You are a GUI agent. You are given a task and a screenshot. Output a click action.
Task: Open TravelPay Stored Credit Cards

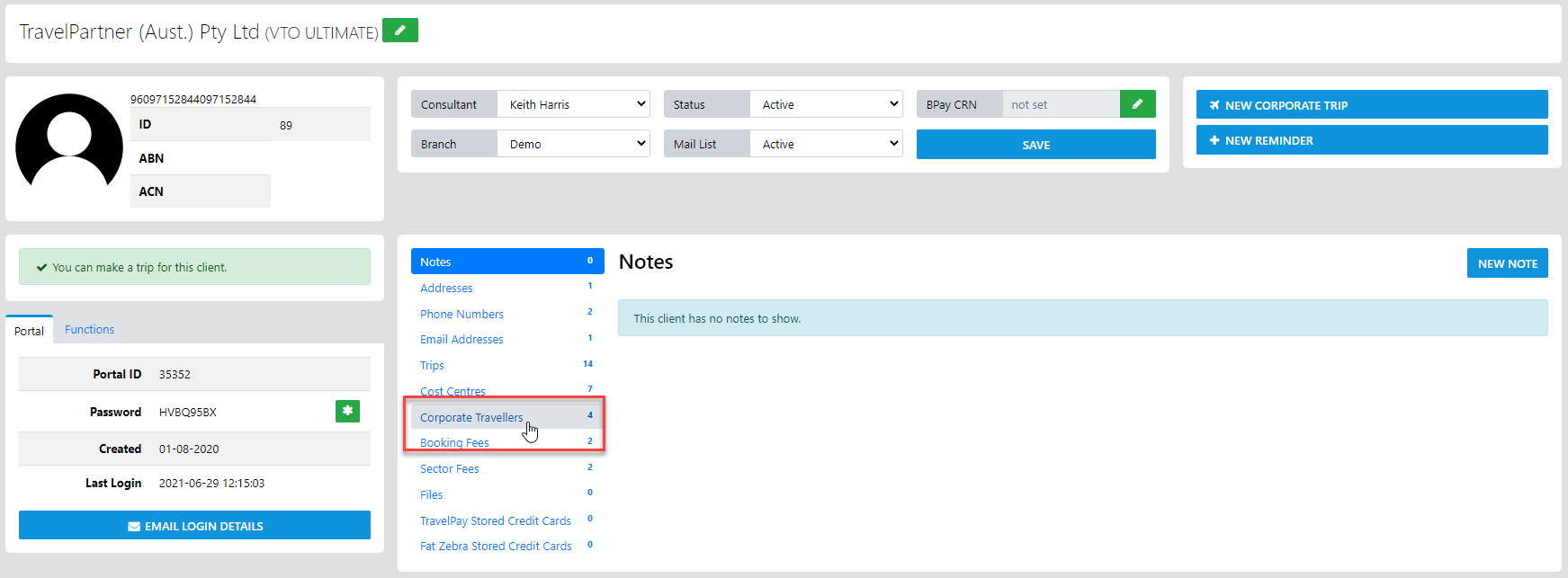(507, 520)
